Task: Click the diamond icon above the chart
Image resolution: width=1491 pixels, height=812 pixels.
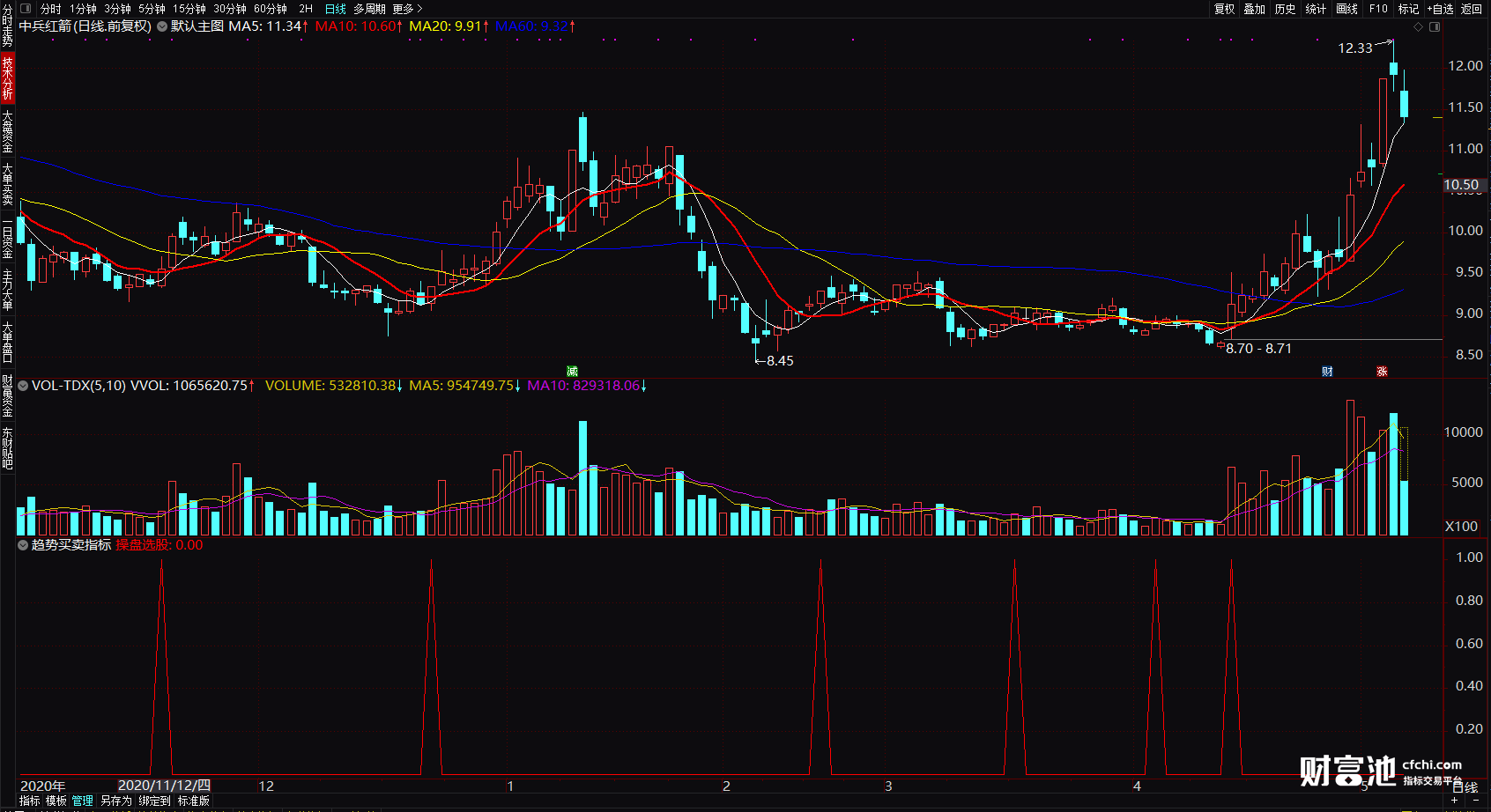Action: coord(1418,27)
